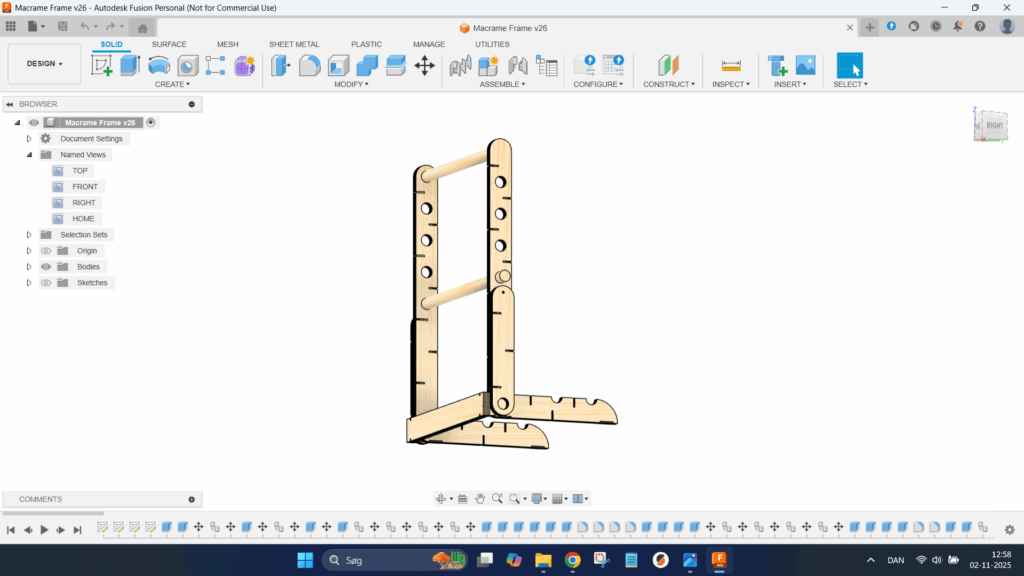Open the MODIFY menu label

point(351,84)
